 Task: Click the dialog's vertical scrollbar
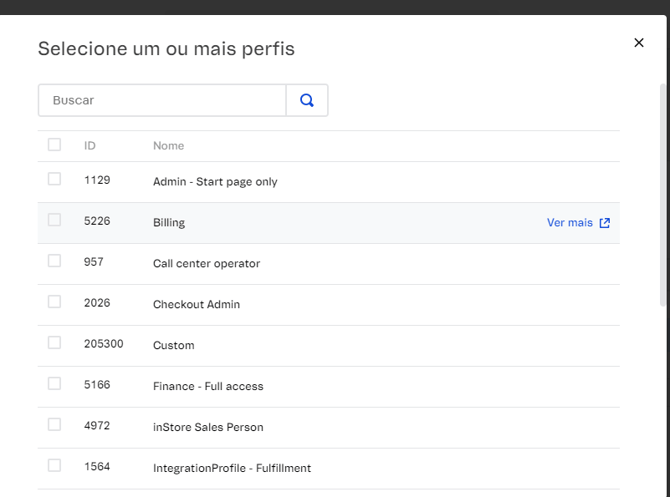(x=664, y=190)
